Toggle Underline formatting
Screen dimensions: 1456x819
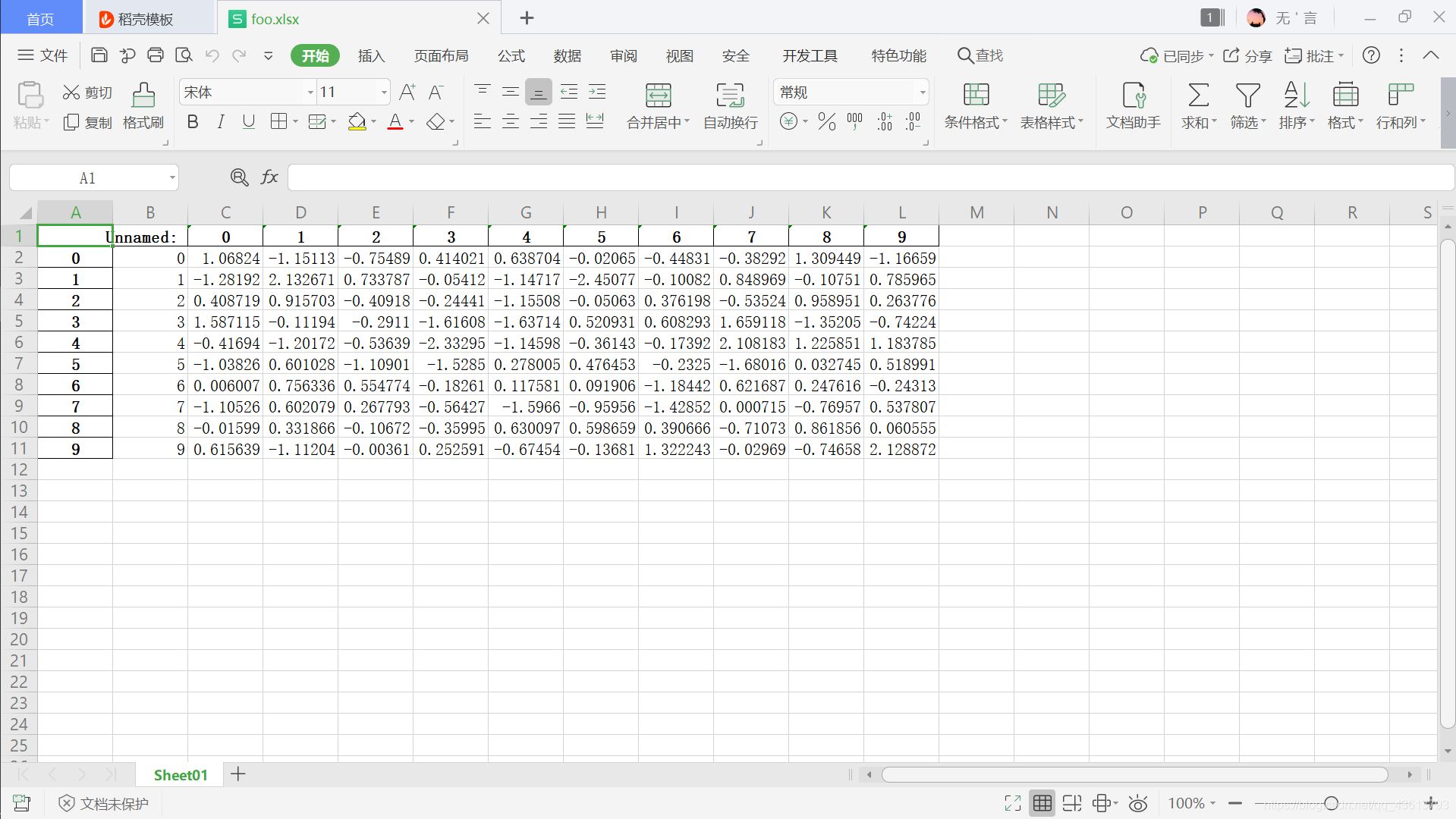click(x=248, y=121)
